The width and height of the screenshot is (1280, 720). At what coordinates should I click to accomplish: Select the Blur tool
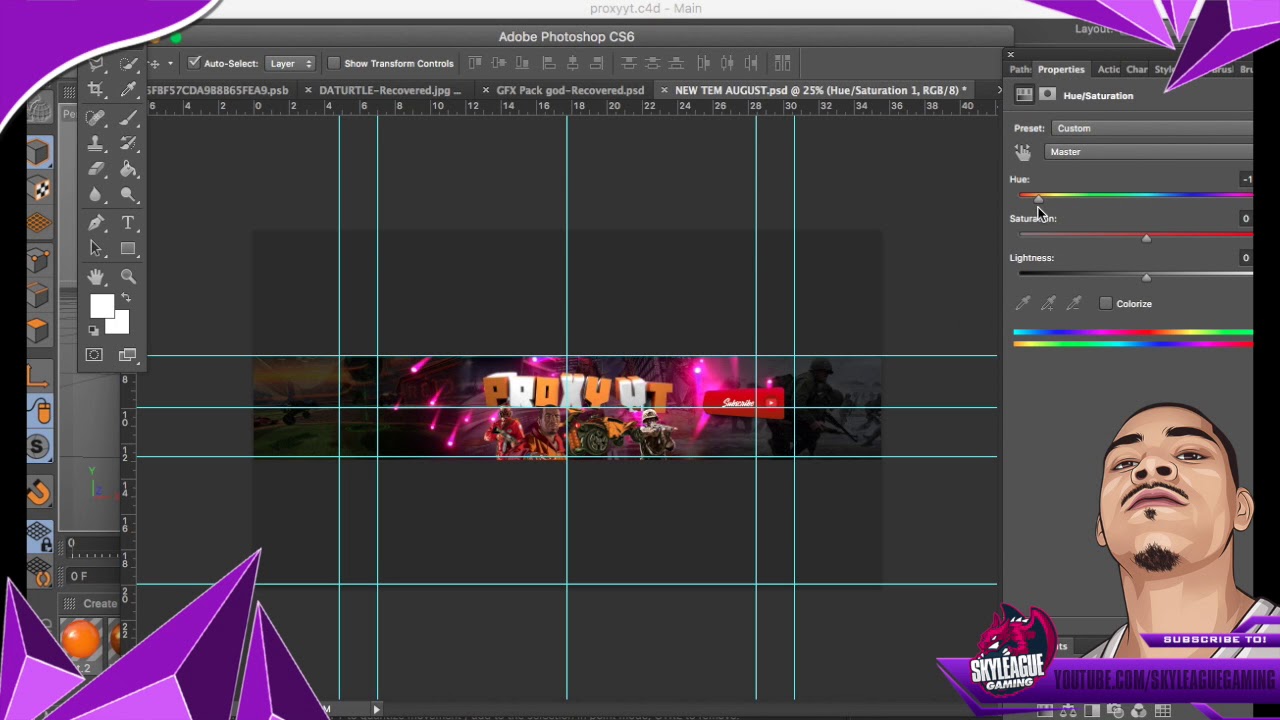click(96, 195)
